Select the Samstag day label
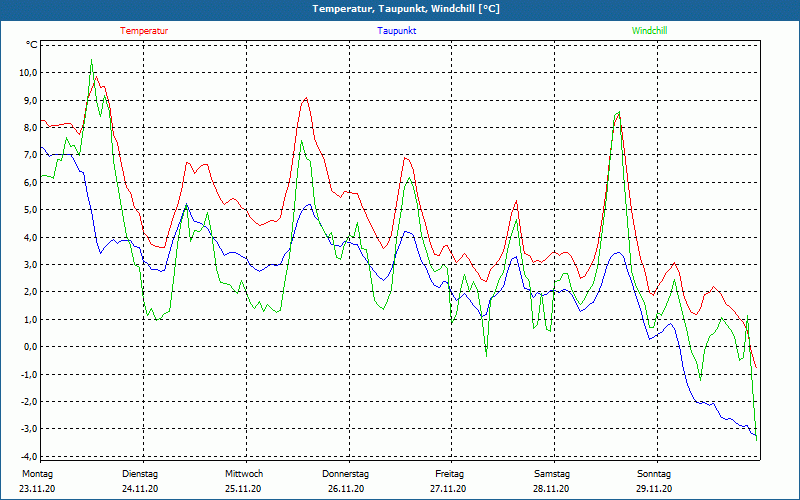Image resolution: width=800 pixels, height=500 pixels. pyautogui.click(x=552, y=474)
